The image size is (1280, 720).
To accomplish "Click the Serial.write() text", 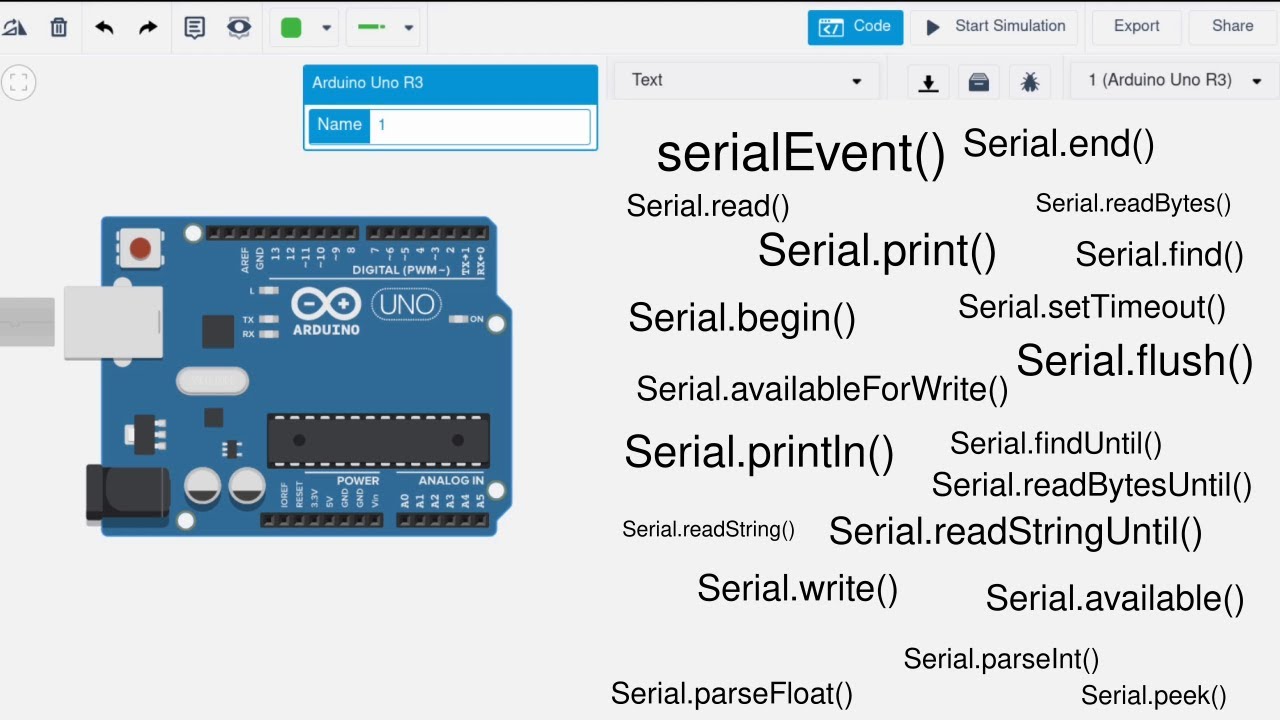I will (798, 588).
